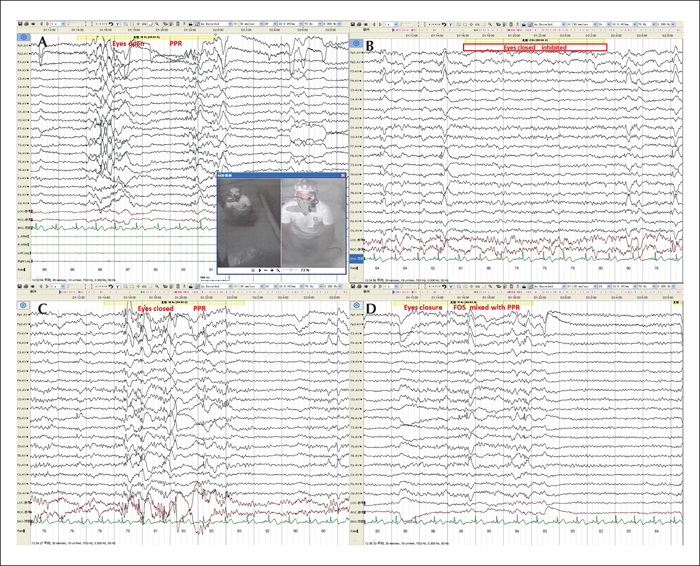Click the Undo arrow in panel D toolbar
Screen dimensions: 700x566
coord(444,286)
